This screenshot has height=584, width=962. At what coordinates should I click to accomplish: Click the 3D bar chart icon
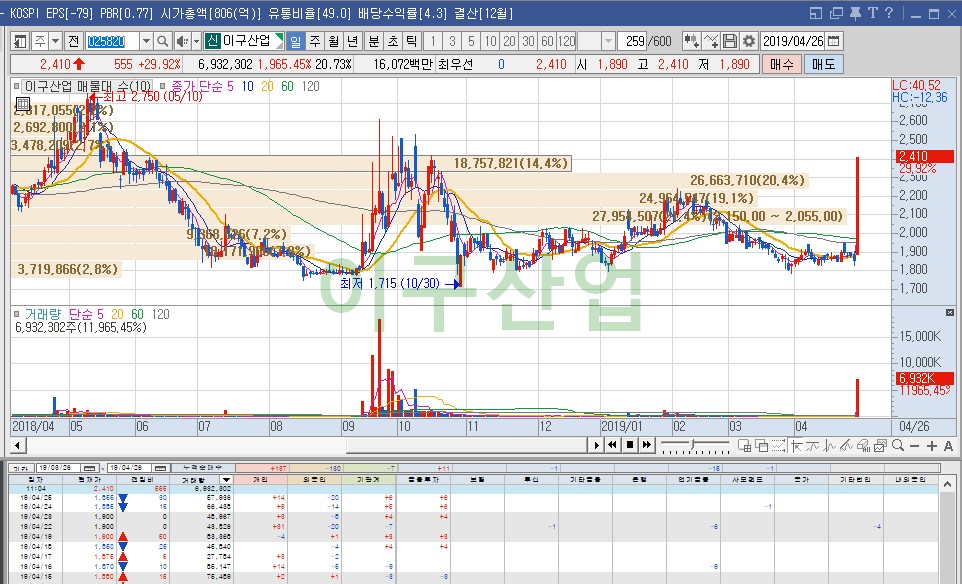[x=864, y=445]
